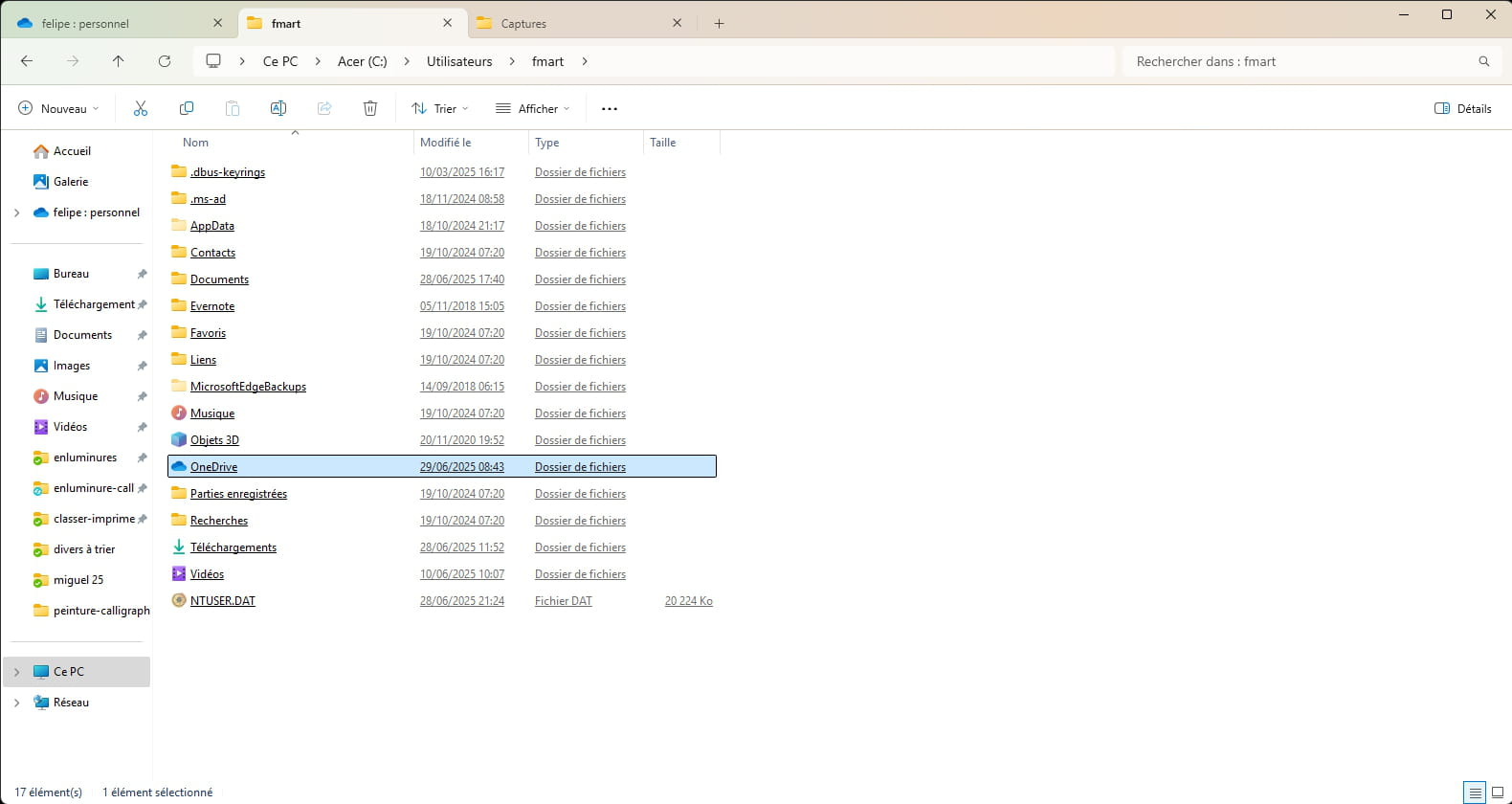Image resolution: width=1512 pixels, height=804 pixels.
Task: Sort by Modifié le column header
Action: (446, 143)
